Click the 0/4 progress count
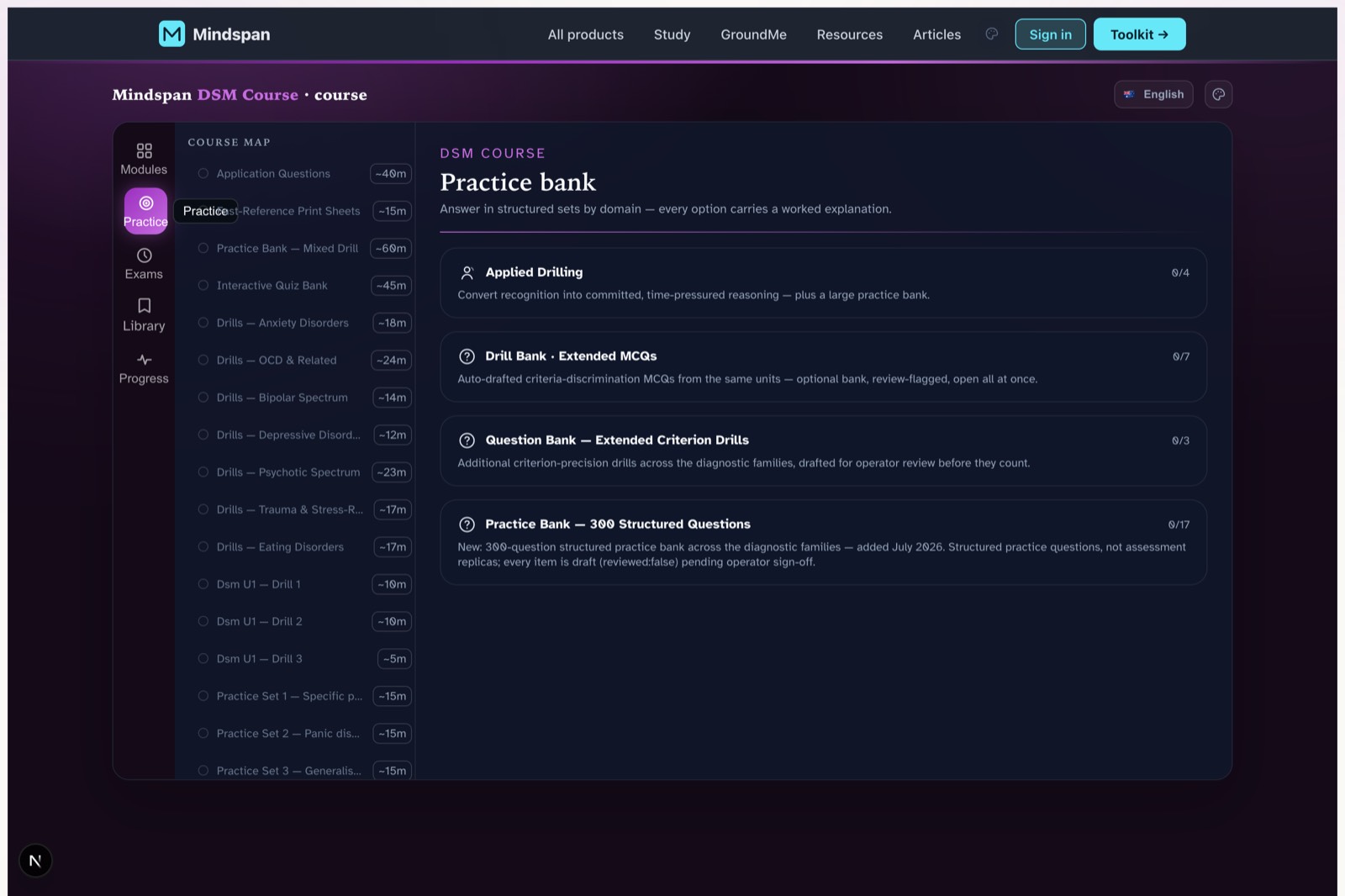 1180,272
